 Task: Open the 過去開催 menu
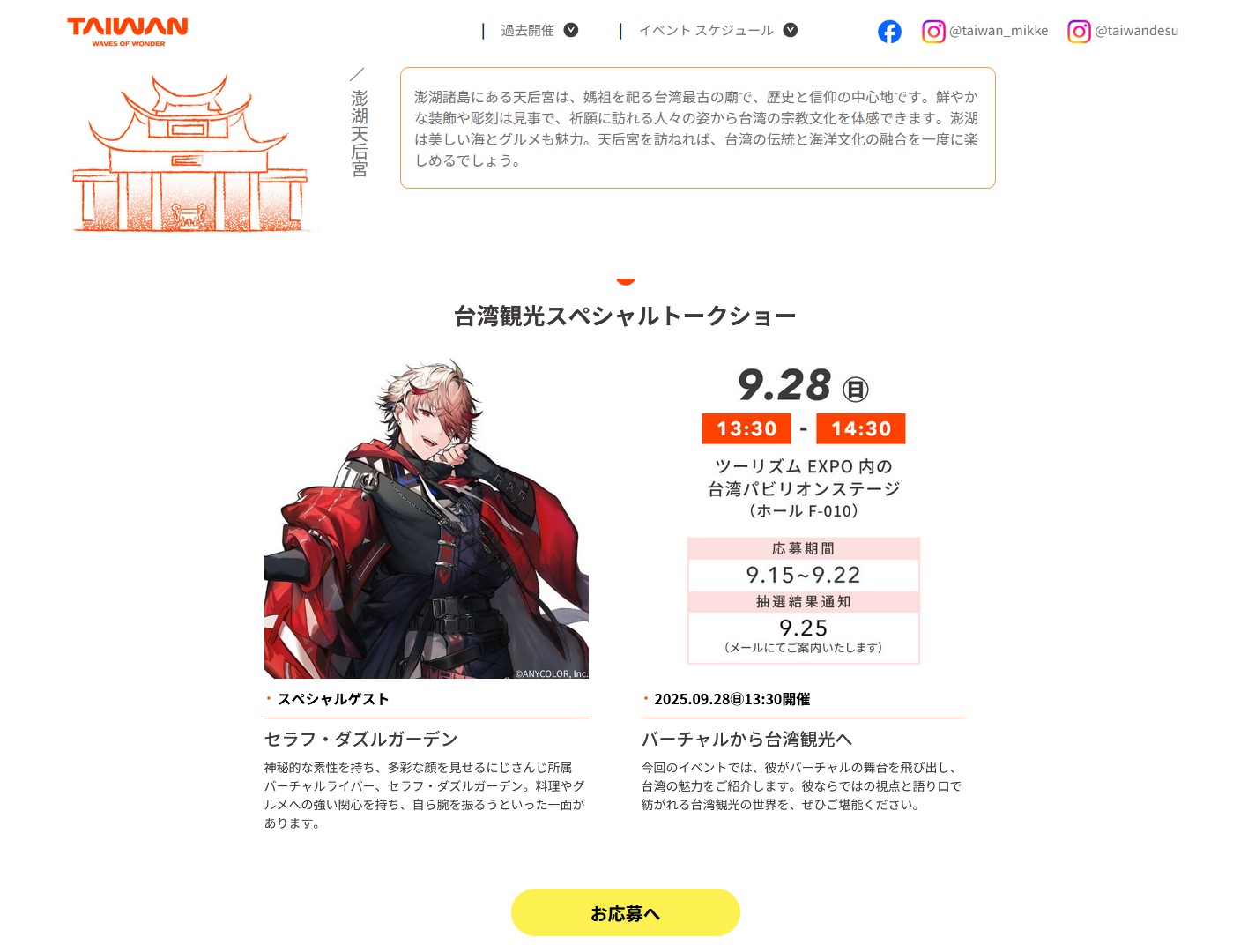(x=528, y=31)
